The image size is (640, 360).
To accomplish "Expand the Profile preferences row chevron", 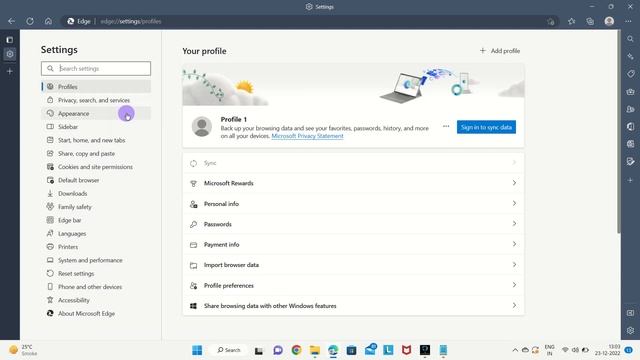I will pyautogui.click(x=514, y=285).
